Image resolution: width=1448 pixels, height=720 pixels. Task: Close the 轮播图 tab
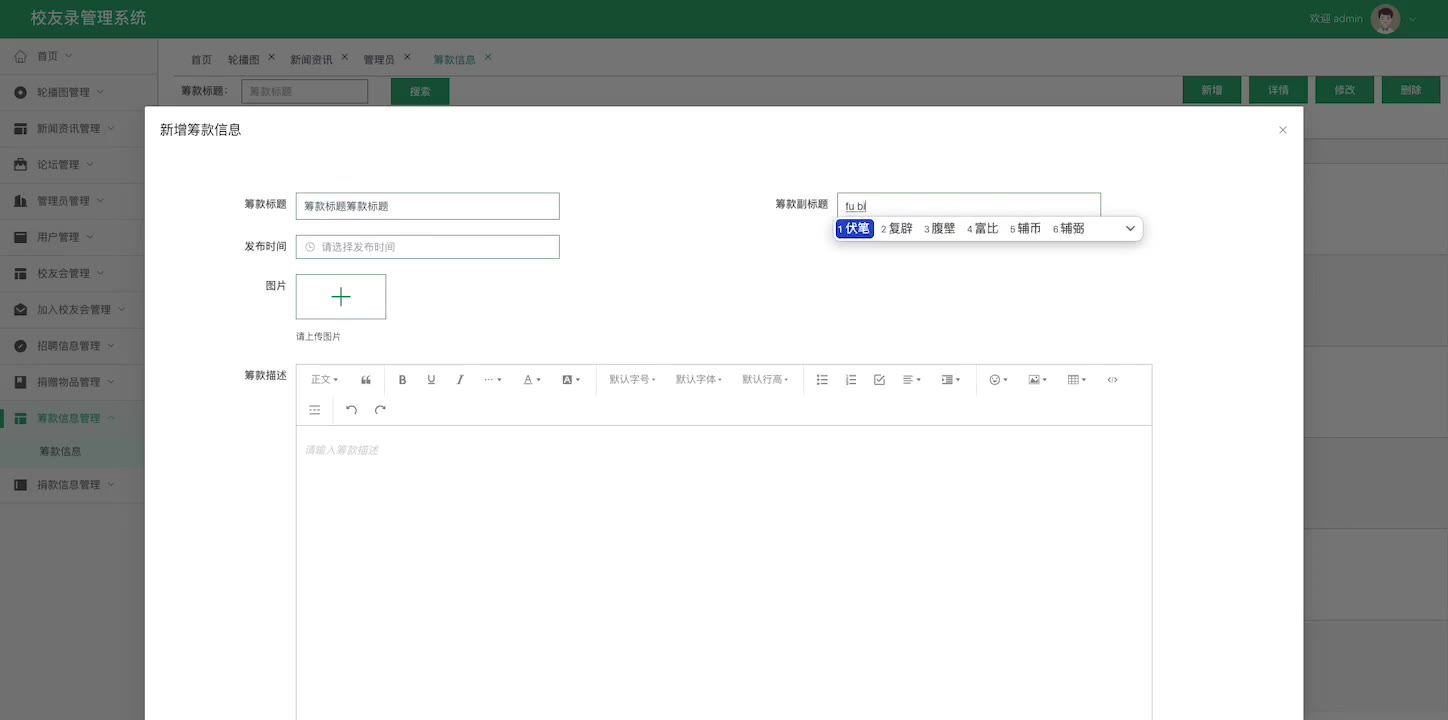tap(272, 57)
